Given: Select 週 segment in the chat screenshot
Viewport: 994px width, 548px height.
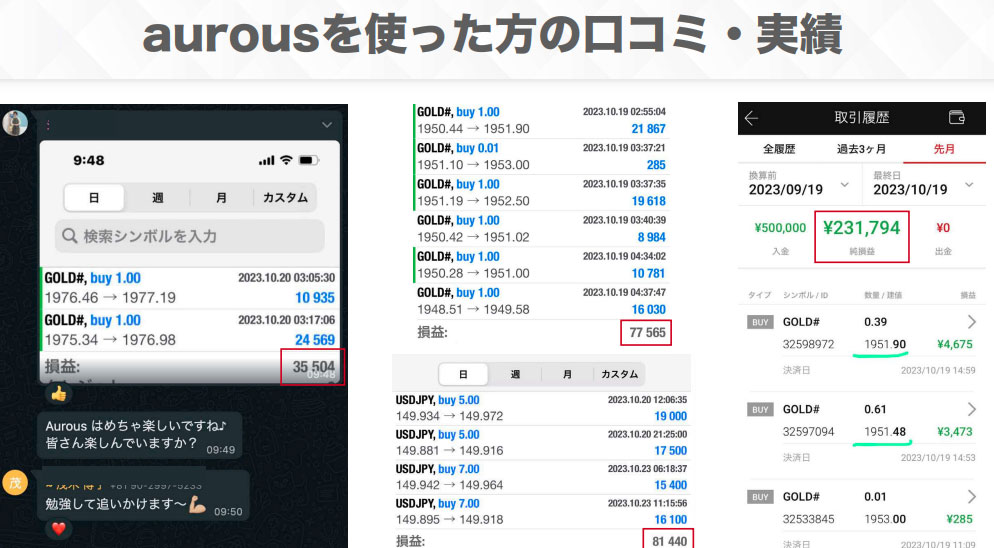Looking at the screenshot, I should tap(158, 198).
